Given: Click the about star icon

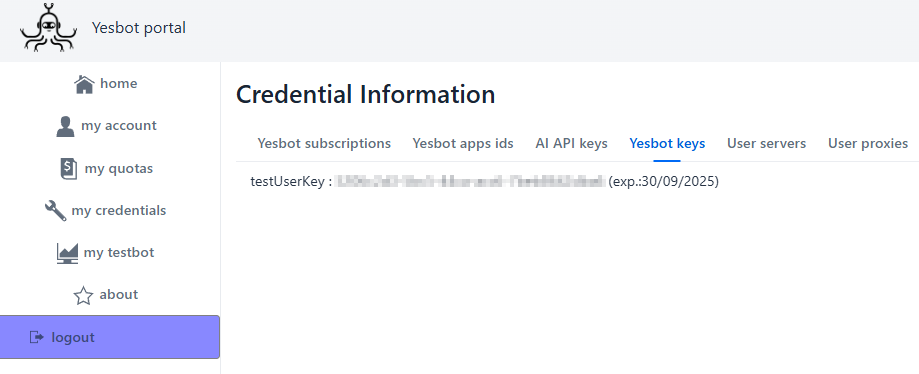Looking at the screenshot, I should tap(83, 295).
